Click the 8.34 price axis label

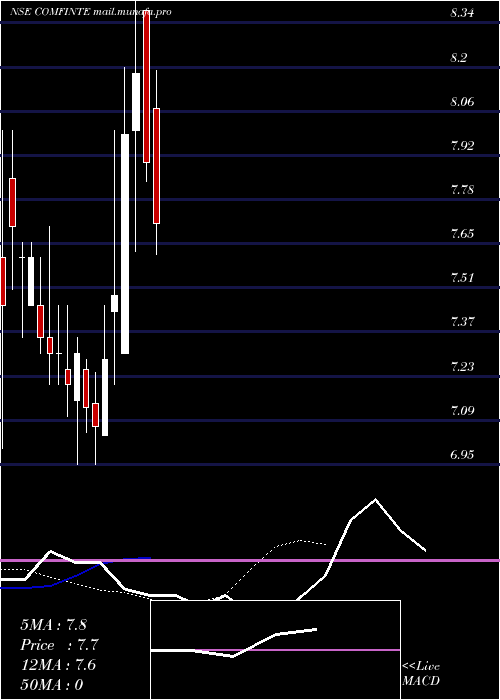462,13
